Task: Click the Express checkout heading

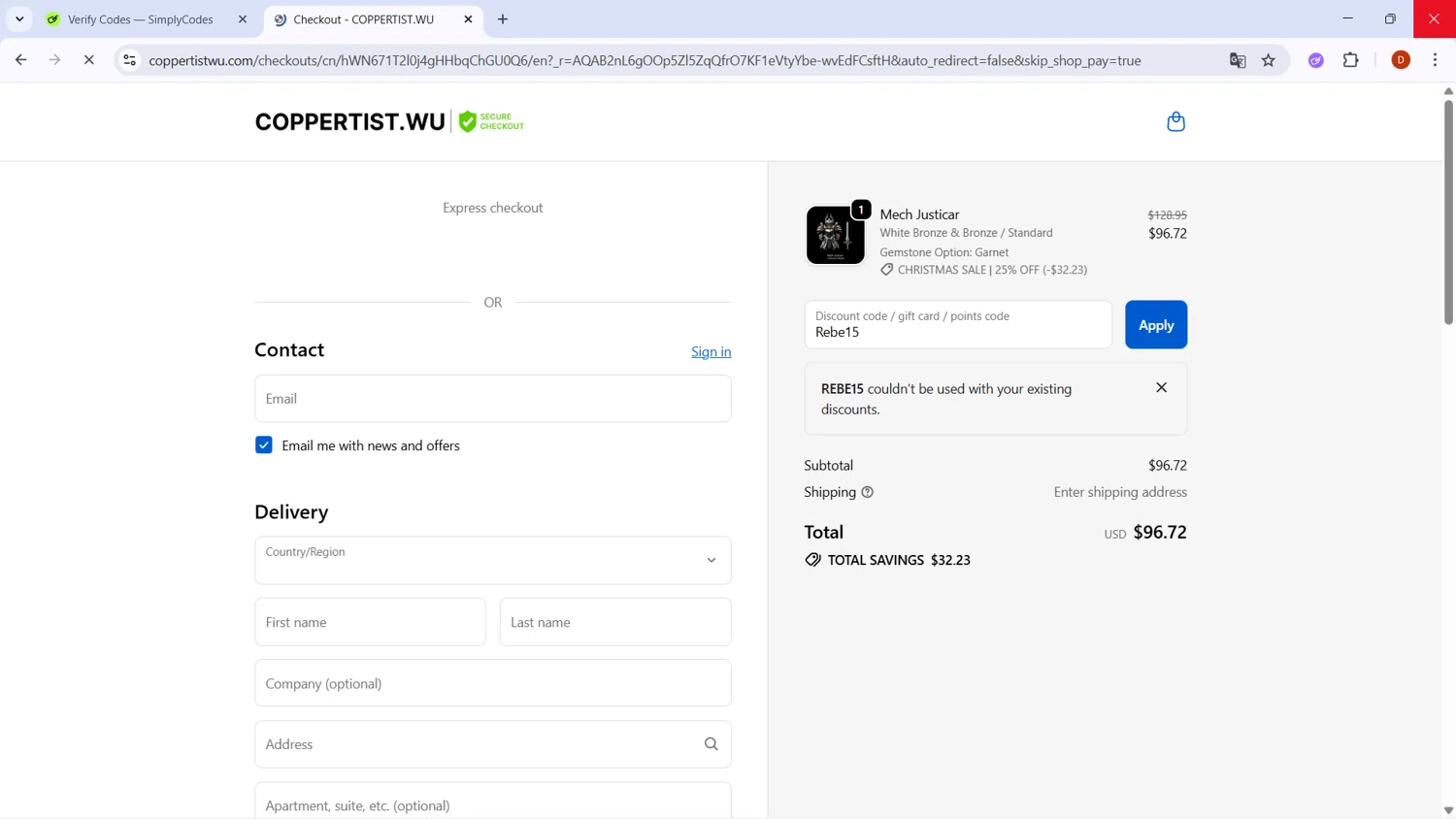Action: click(493, 208)
